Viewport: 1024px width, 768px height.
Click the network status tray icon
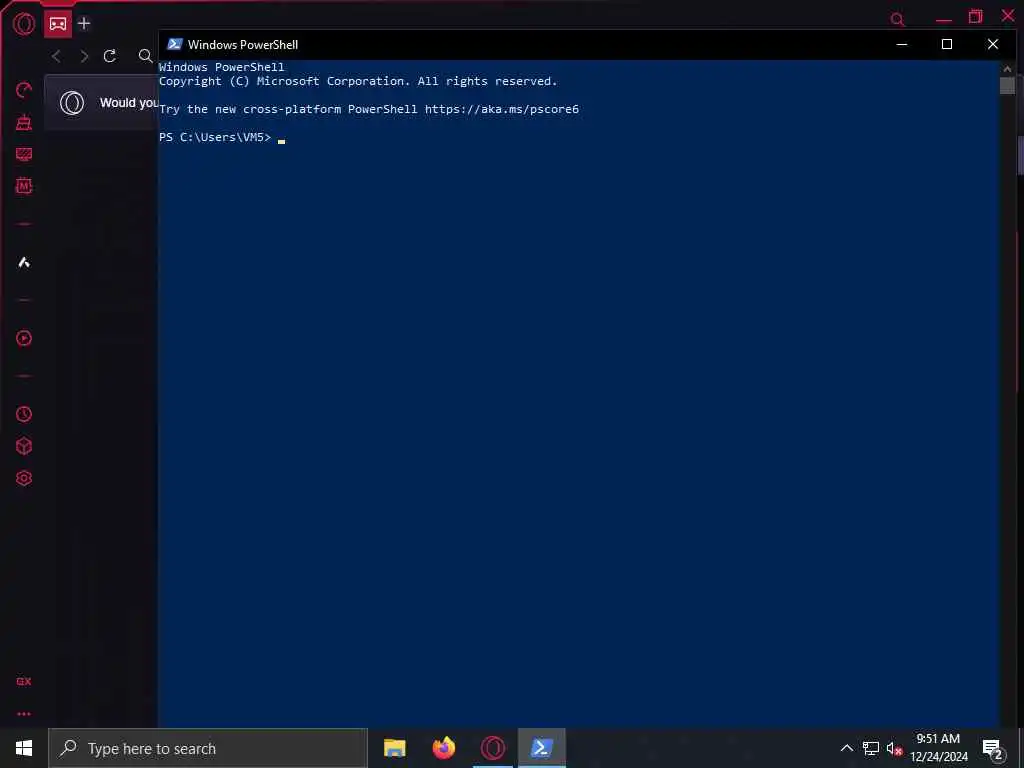pos(871,748)
